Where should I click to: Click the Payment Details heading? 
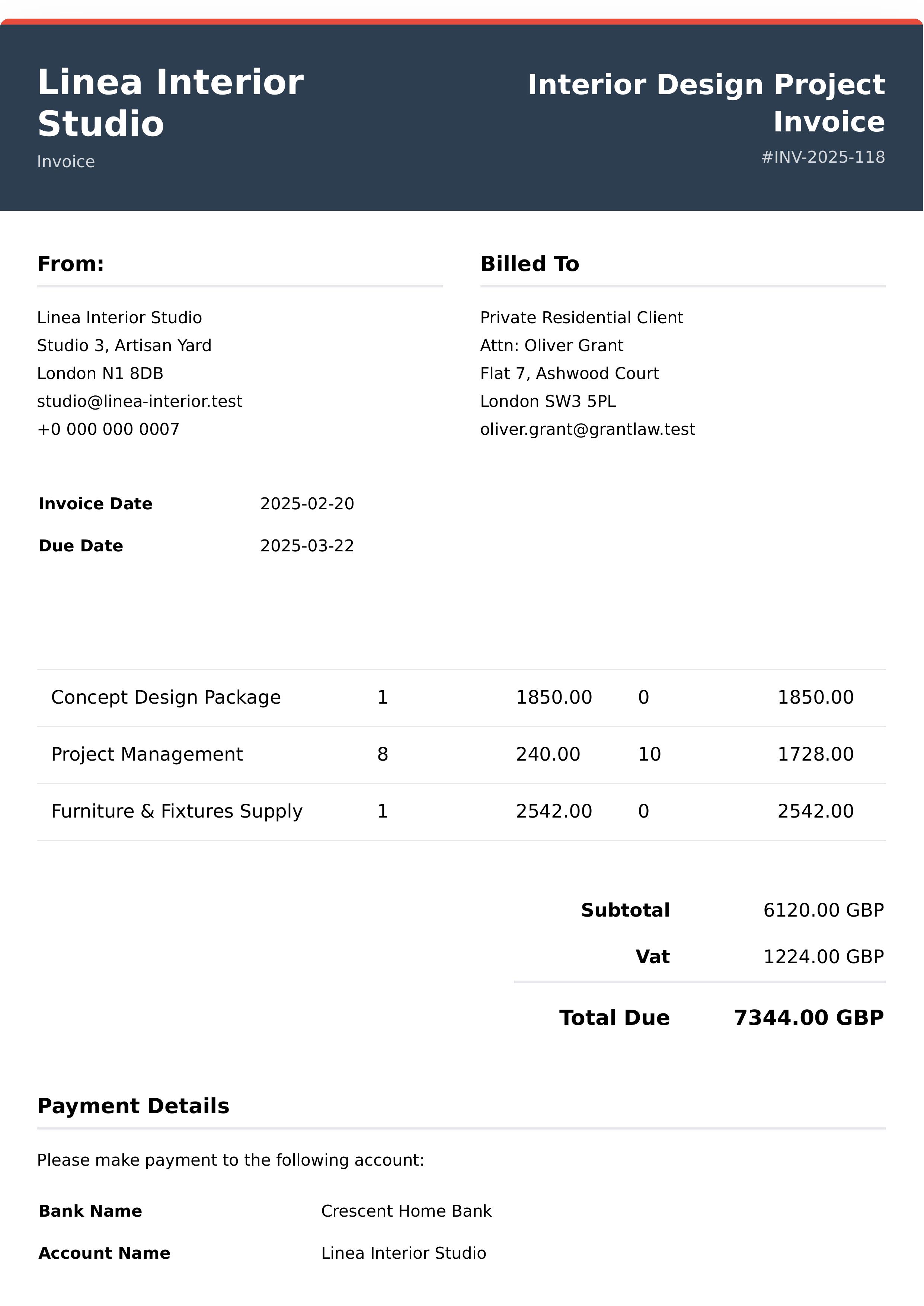[x=133, y=1106]
